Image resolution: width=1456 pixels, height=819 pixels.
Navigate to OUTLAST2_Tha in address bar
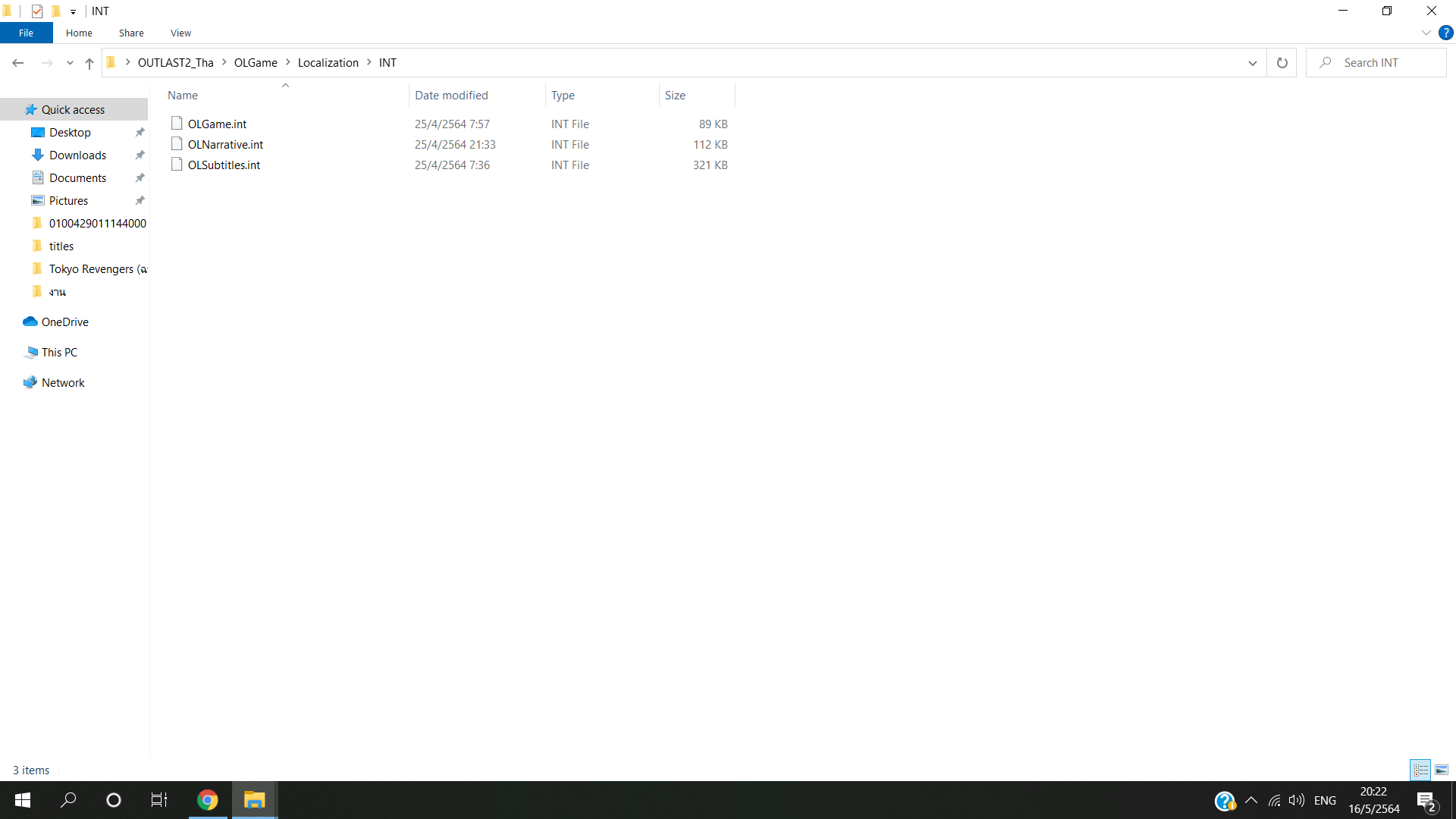click(x=175, y=63)
